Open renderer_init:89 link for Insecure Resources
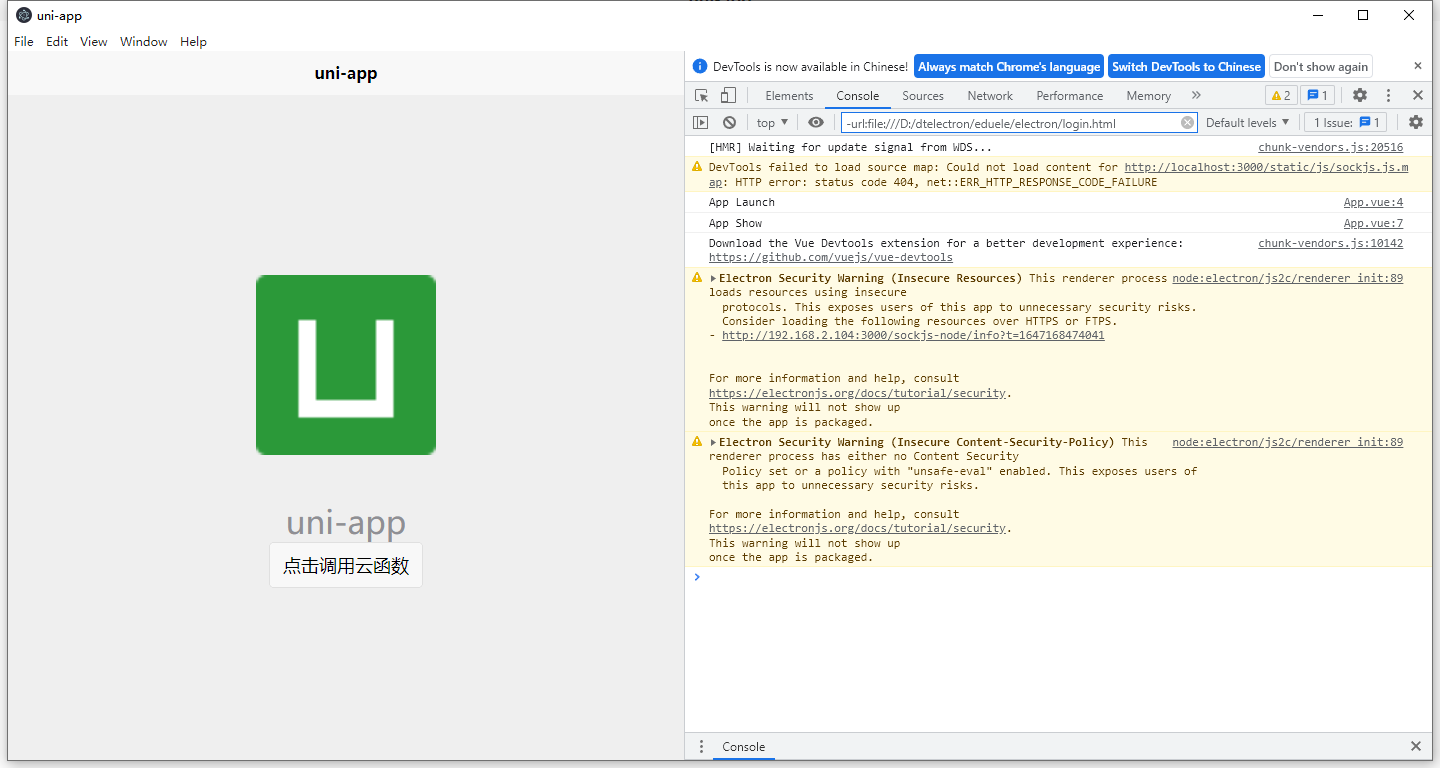The image size is (1440, 768). click(1287, 278)
